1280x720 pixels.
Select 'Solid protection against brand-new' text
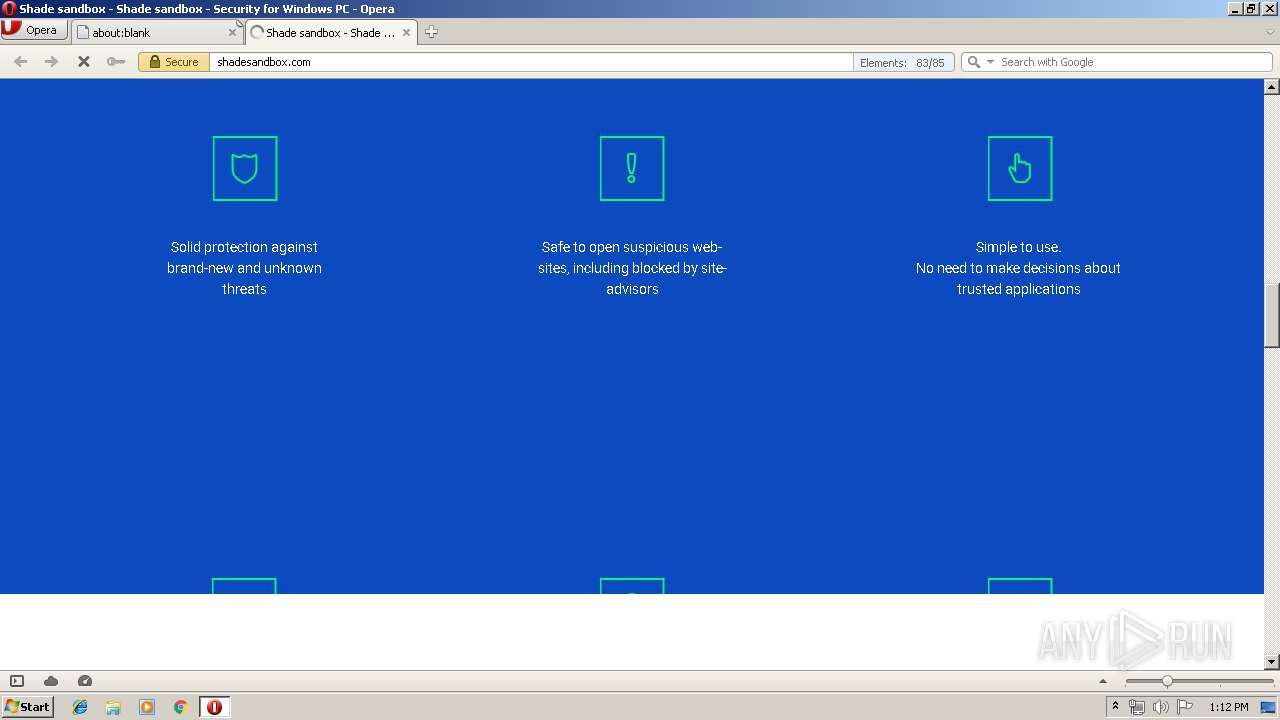[x=244, y=257]
